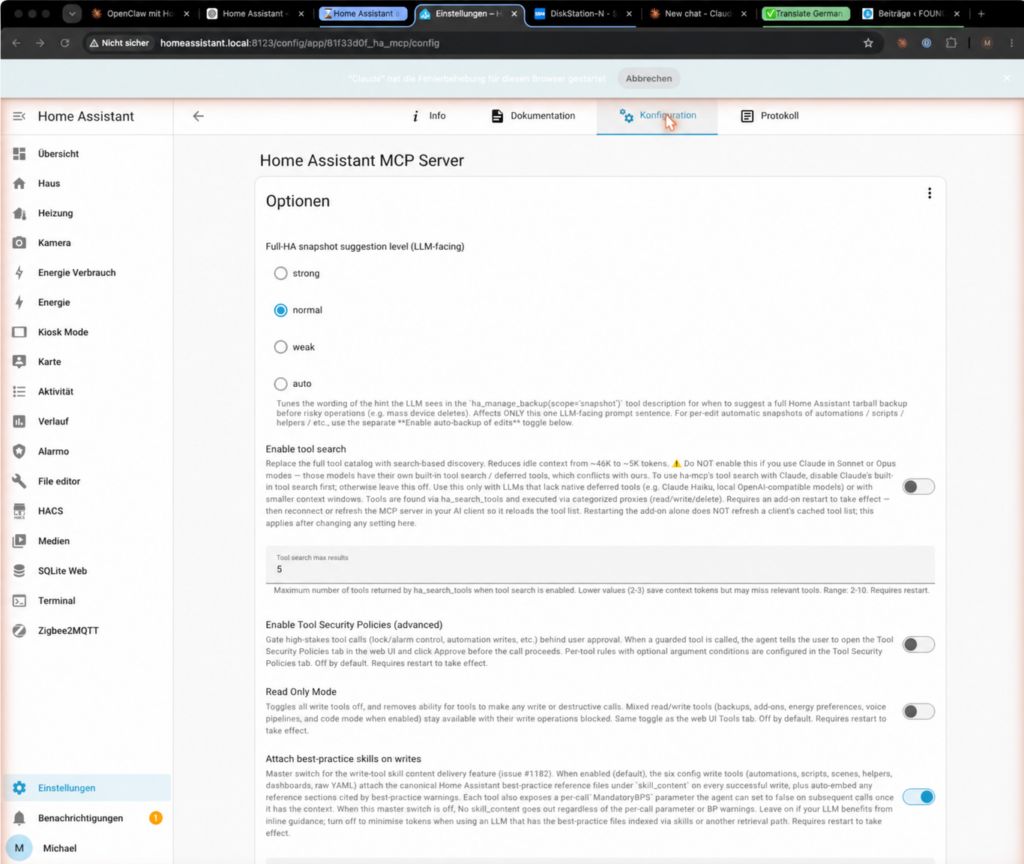Screen dimensions: 1024x864
Task: Open Verlauf history chart icon
Action: [19, 421]
